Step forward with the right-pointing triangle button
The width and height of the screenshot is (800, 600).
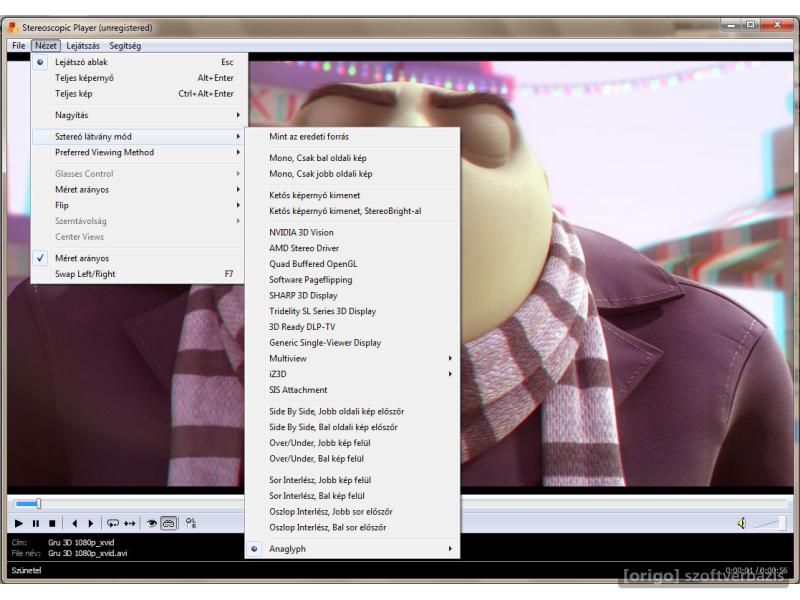[x=91, y=523]
